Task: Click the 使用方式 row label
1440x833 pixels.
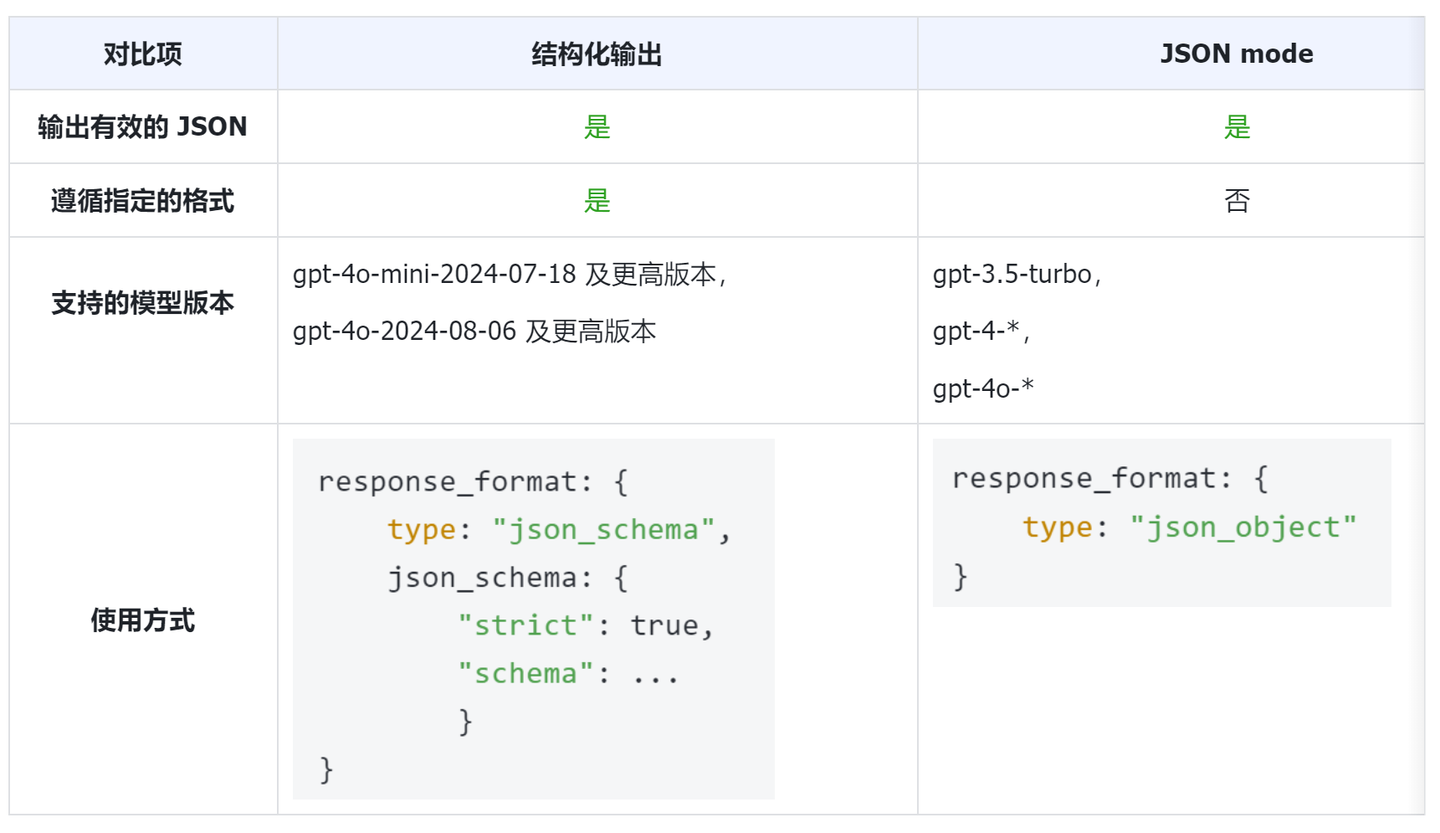Action: pos(143,620)
